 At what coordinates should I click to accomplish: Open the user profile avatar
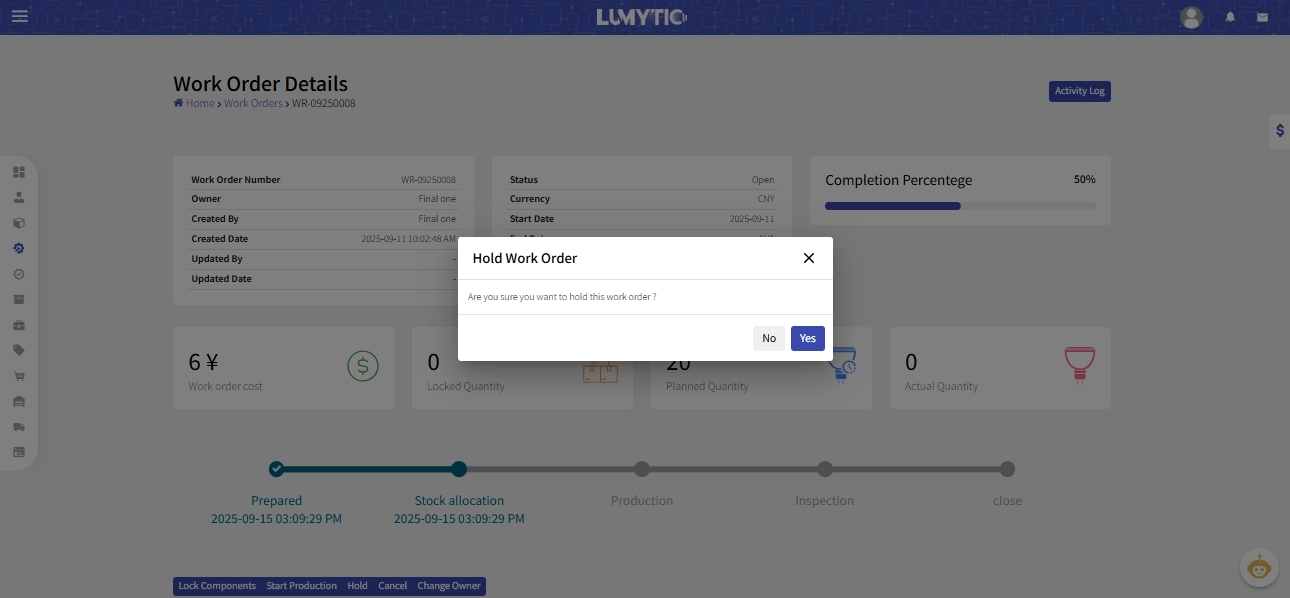(1190, 17)
